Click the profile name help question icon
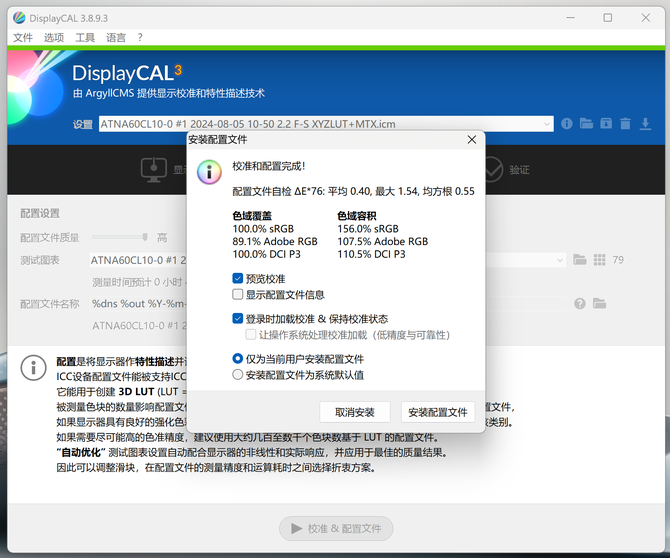Viewport: 670px width, 558px height. pyautogui.click(x=580, y=304)
